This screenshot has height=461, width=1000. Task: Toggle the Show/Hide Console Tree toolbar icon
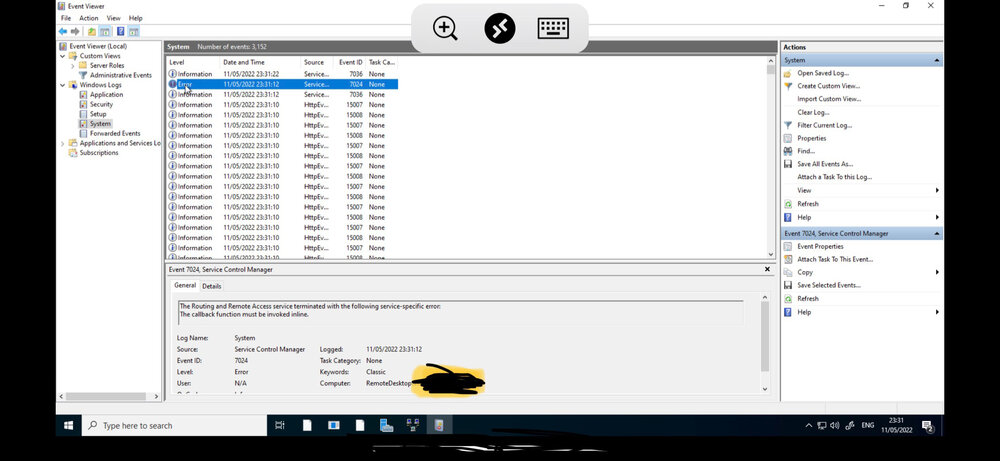point(105,31)
